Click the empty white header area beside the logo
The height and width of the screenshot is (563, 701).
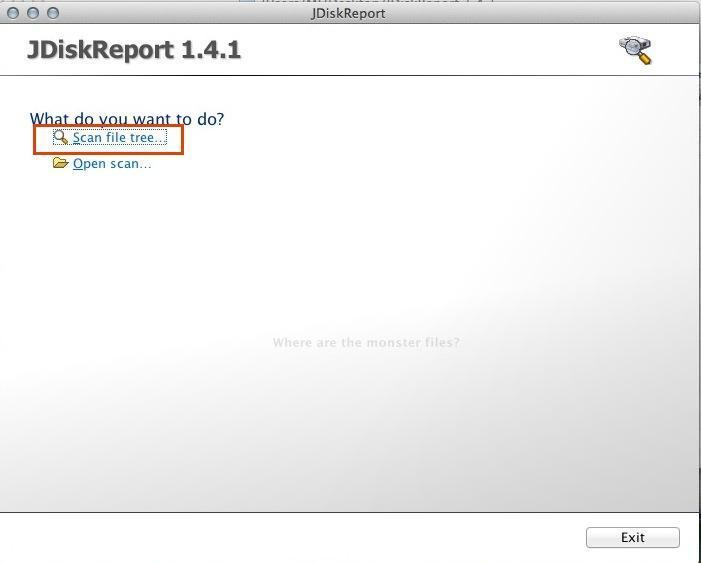click(x=430, y=50)
